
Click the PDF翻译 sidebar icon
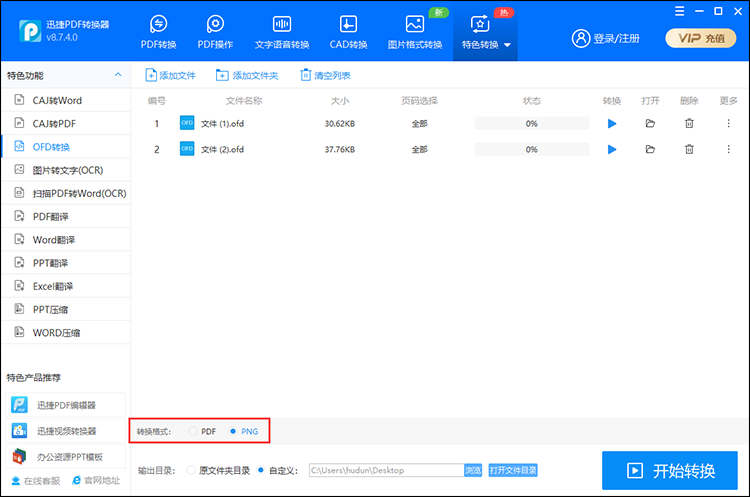tap(19, 216)
